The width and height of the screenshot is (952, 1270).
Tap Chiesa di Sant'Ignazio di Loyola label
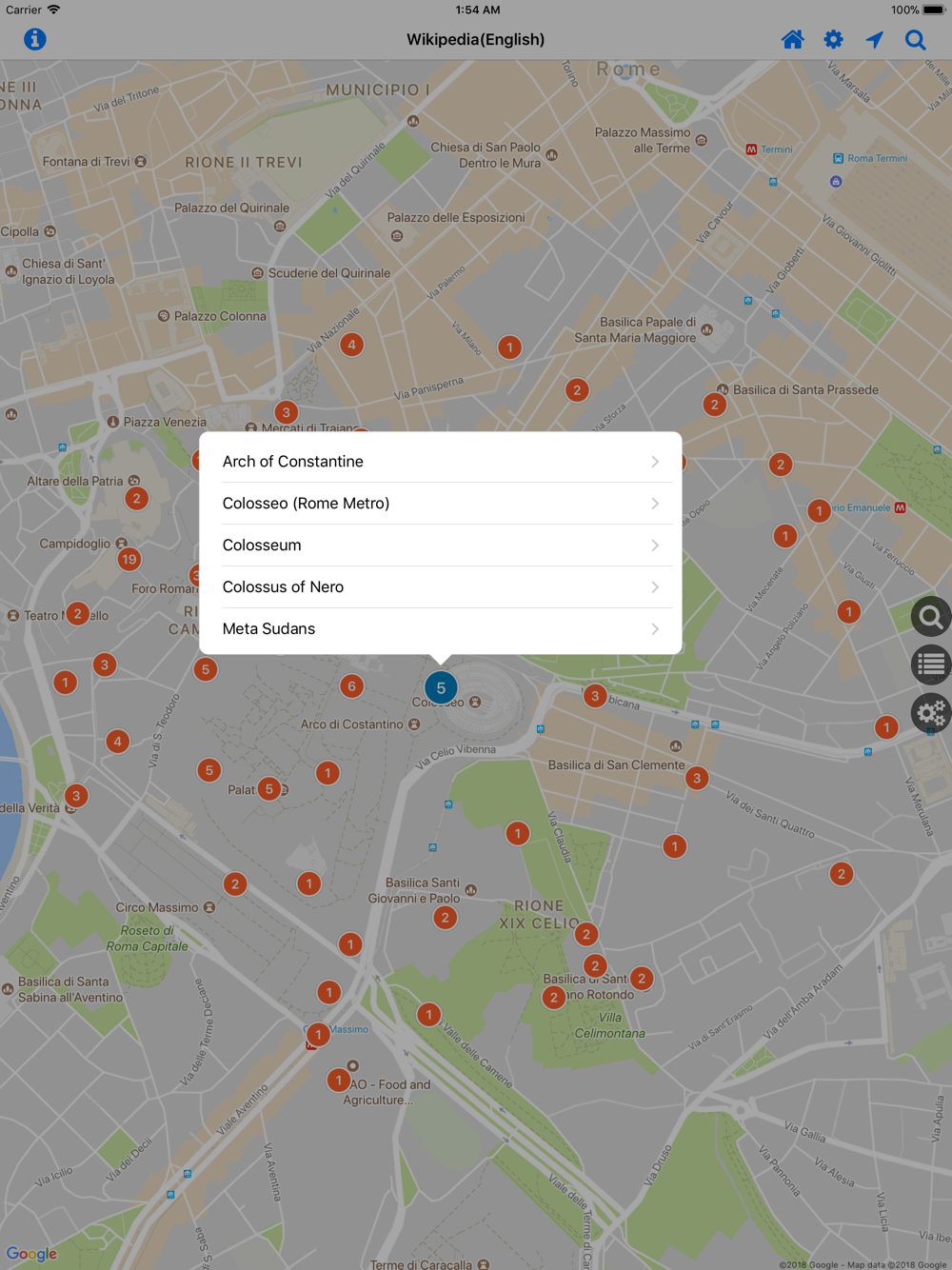click(69, 271)
